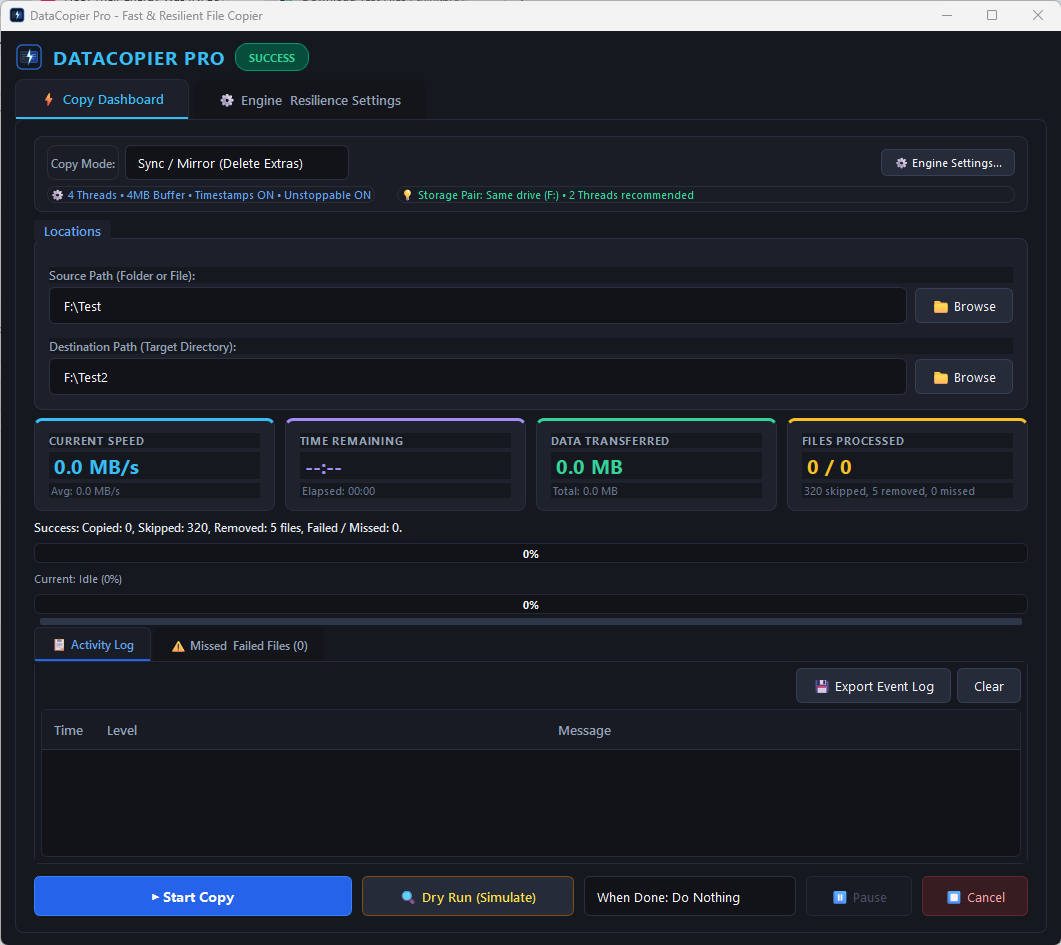Click the lightbulb icon beside Storage Pair hint
The height and width of the screenshot is (945, 1061).
coord(407,195)
